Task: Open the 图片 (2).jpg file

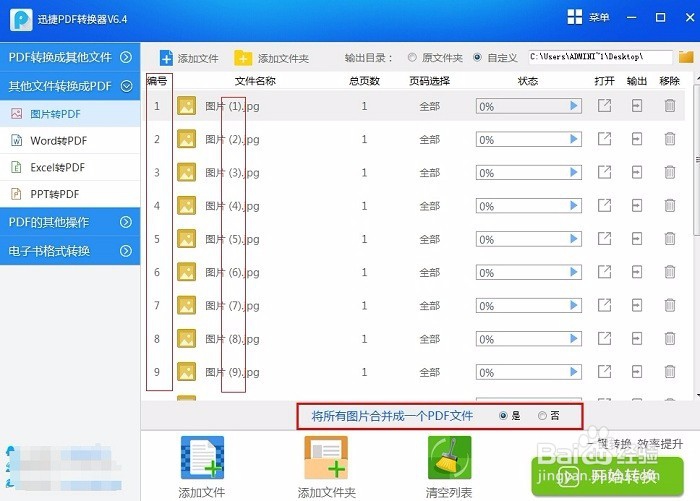Action: point(604,139)
